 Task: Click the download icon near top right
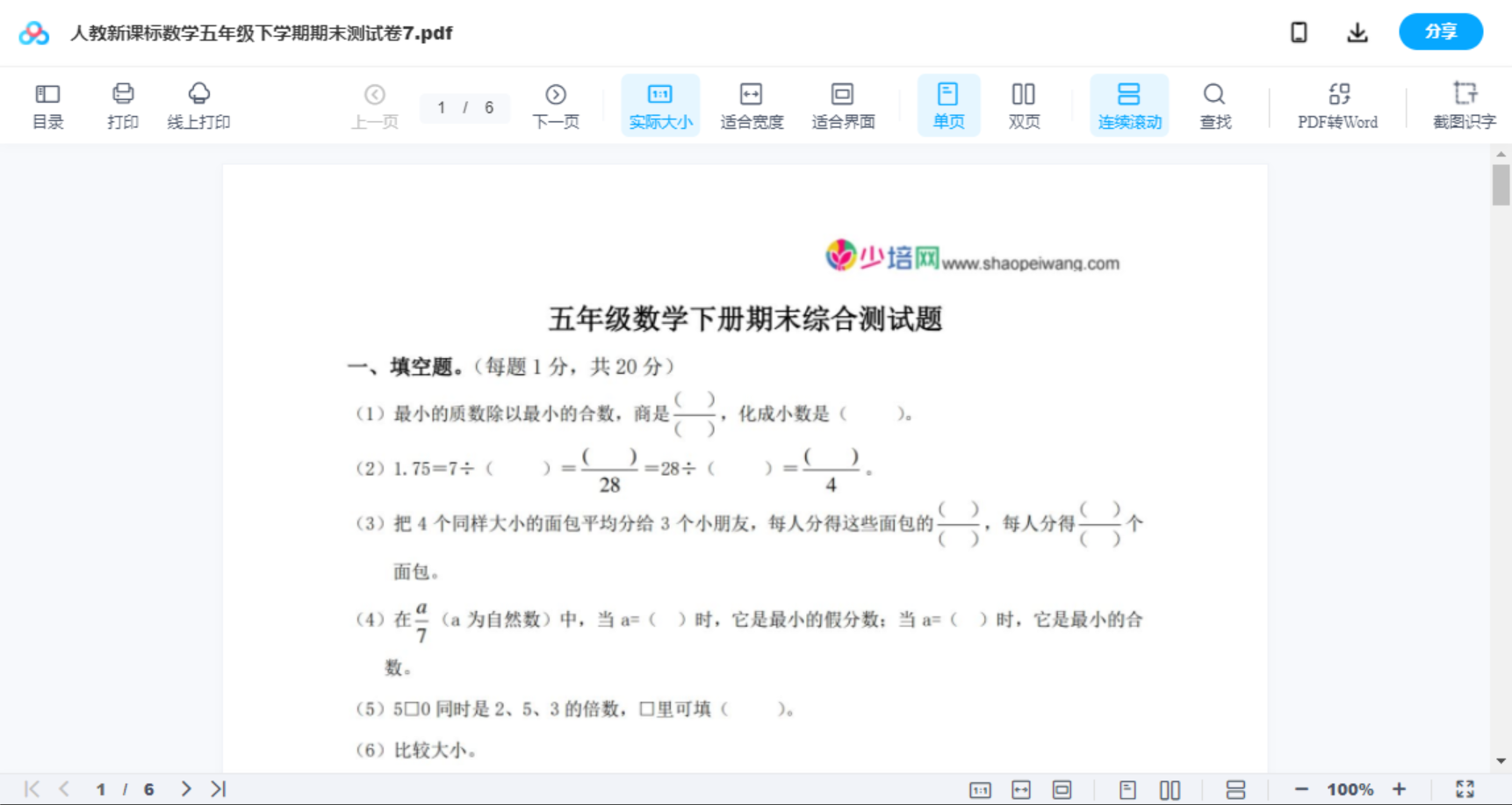1357,32
